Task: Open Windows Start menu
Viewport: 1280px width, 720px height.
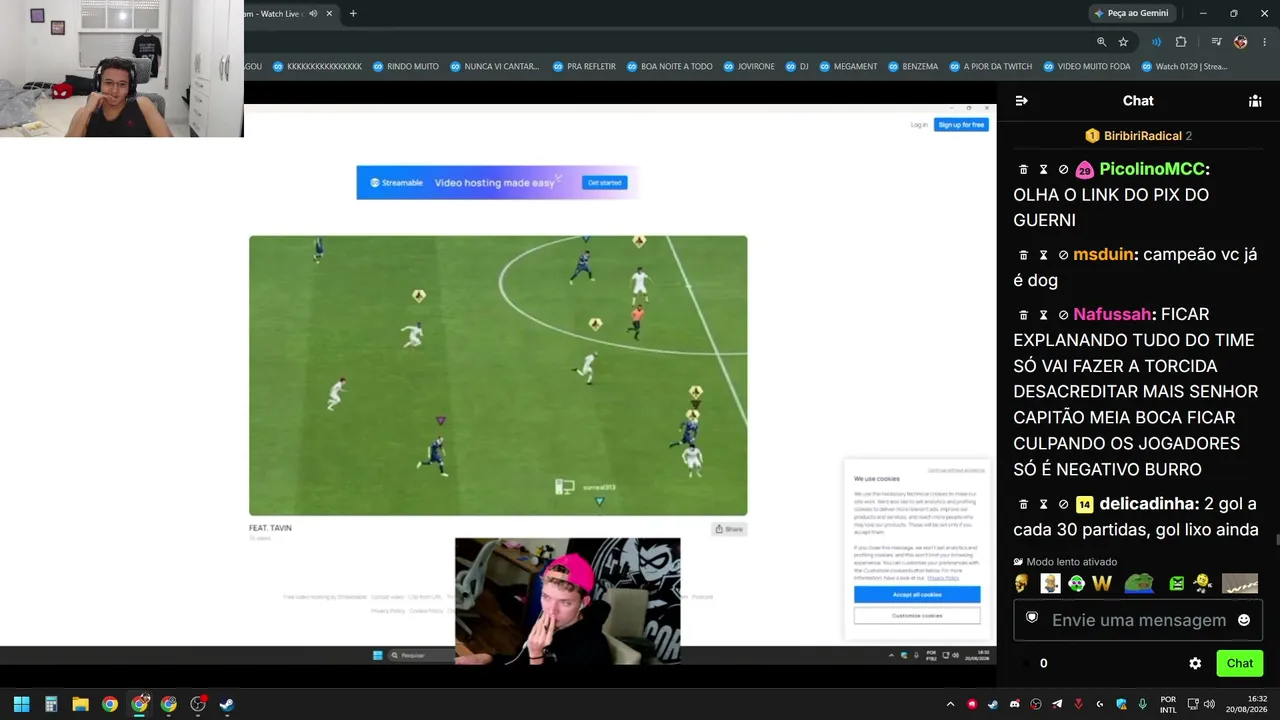Action: pos(21,704)
